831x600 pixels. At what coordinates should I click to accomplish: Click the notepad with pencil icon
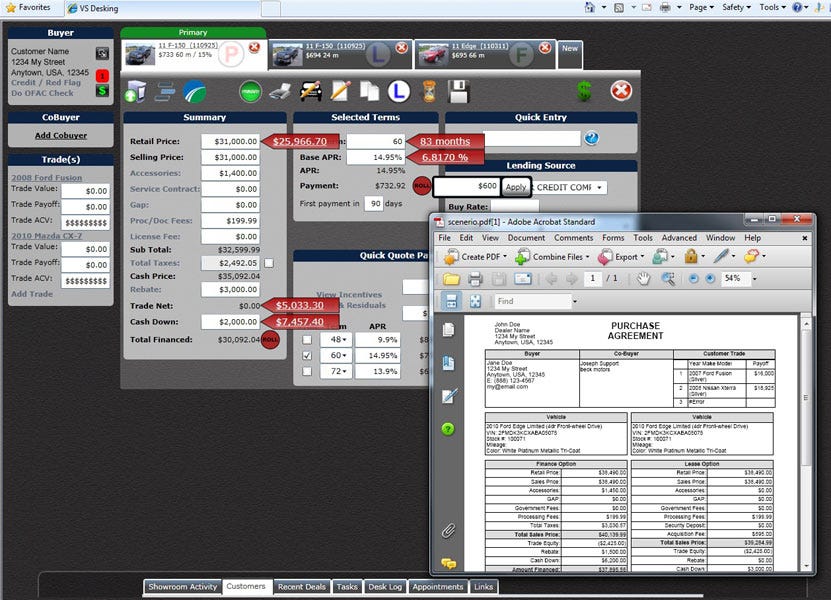point(340,91)
